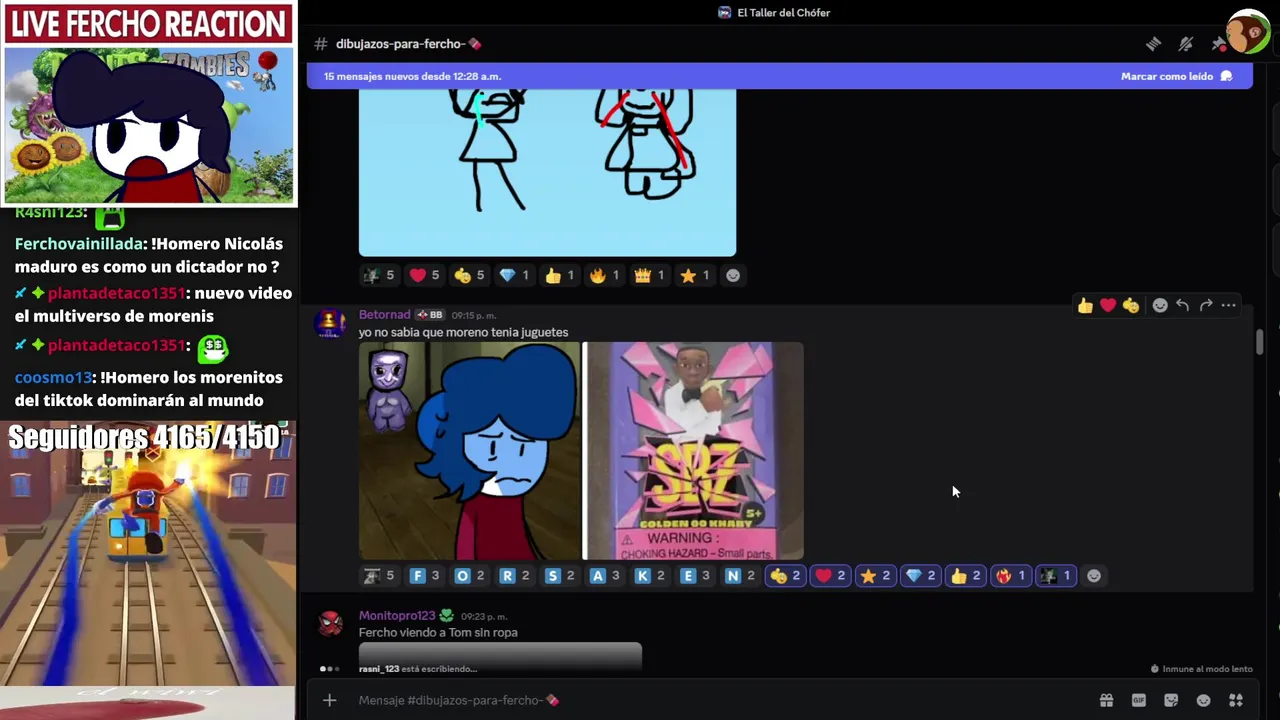1280x720 pixels.
Task: Quick-react red heart in message hover toolbar
Action: 1108,305
